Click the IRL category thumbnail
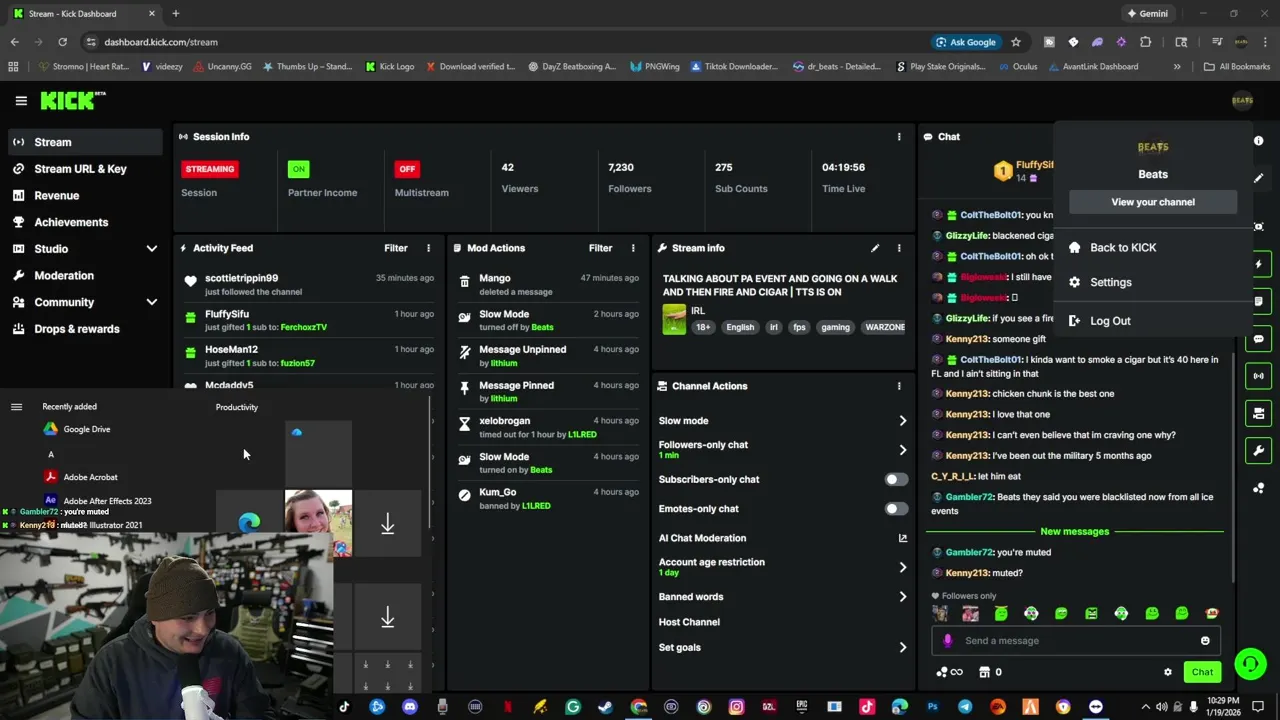Screen dimensions: 1280x720 point(674,319)
